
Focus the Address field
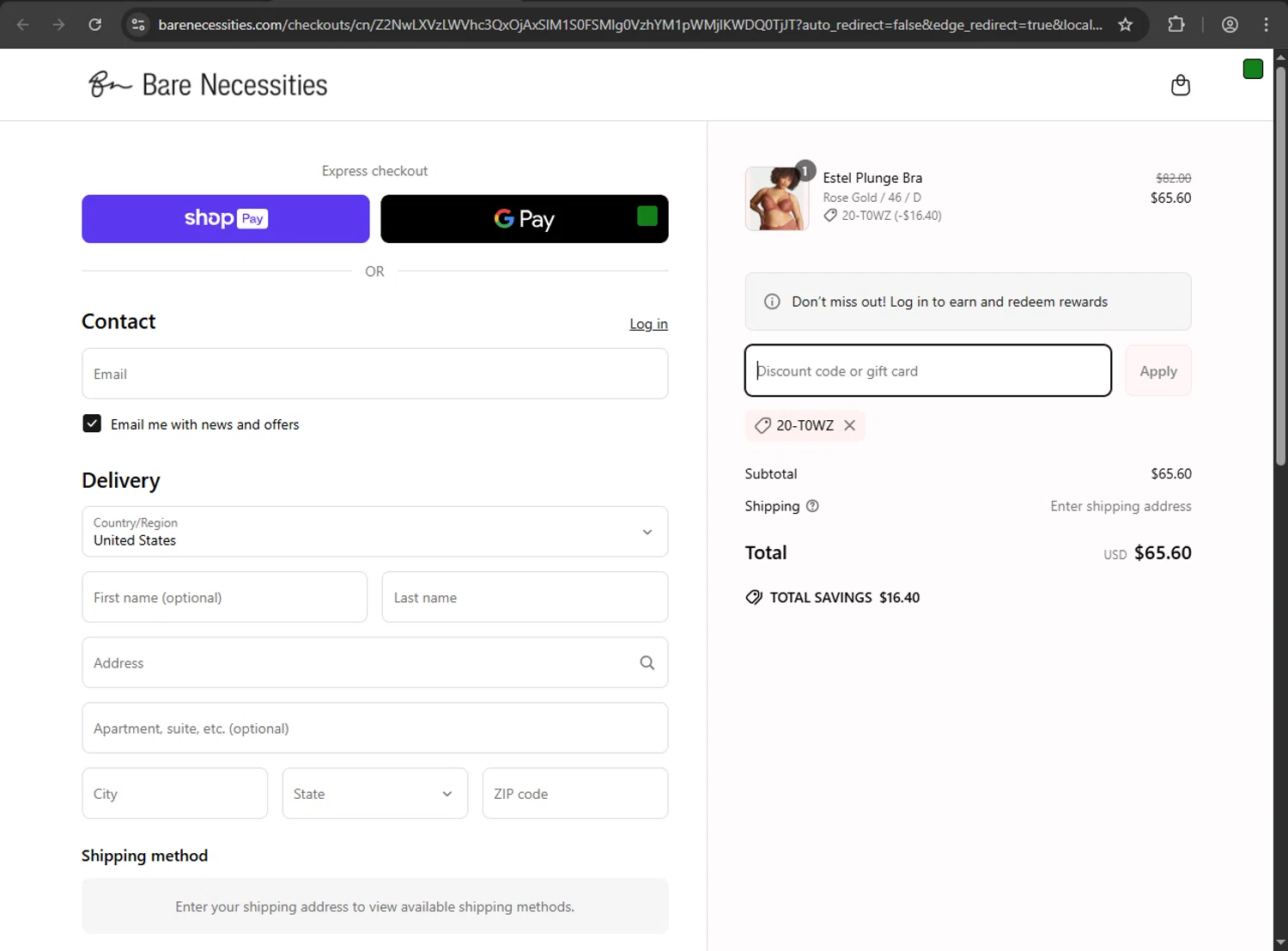(375, 662)
